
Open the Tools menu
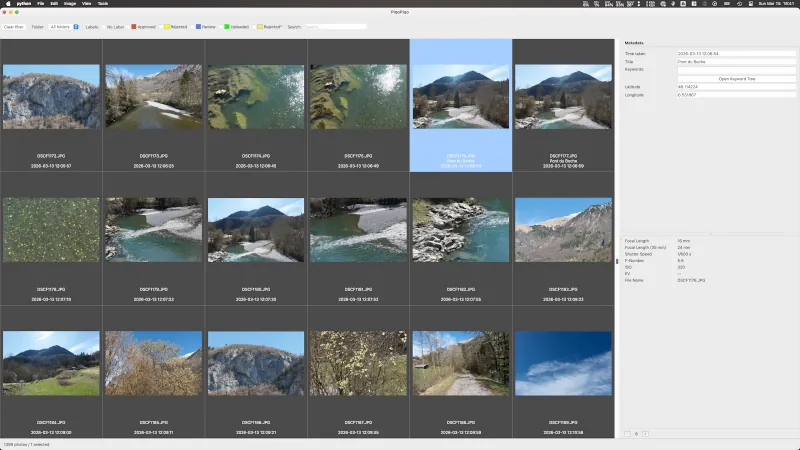[x=102, y=4]
